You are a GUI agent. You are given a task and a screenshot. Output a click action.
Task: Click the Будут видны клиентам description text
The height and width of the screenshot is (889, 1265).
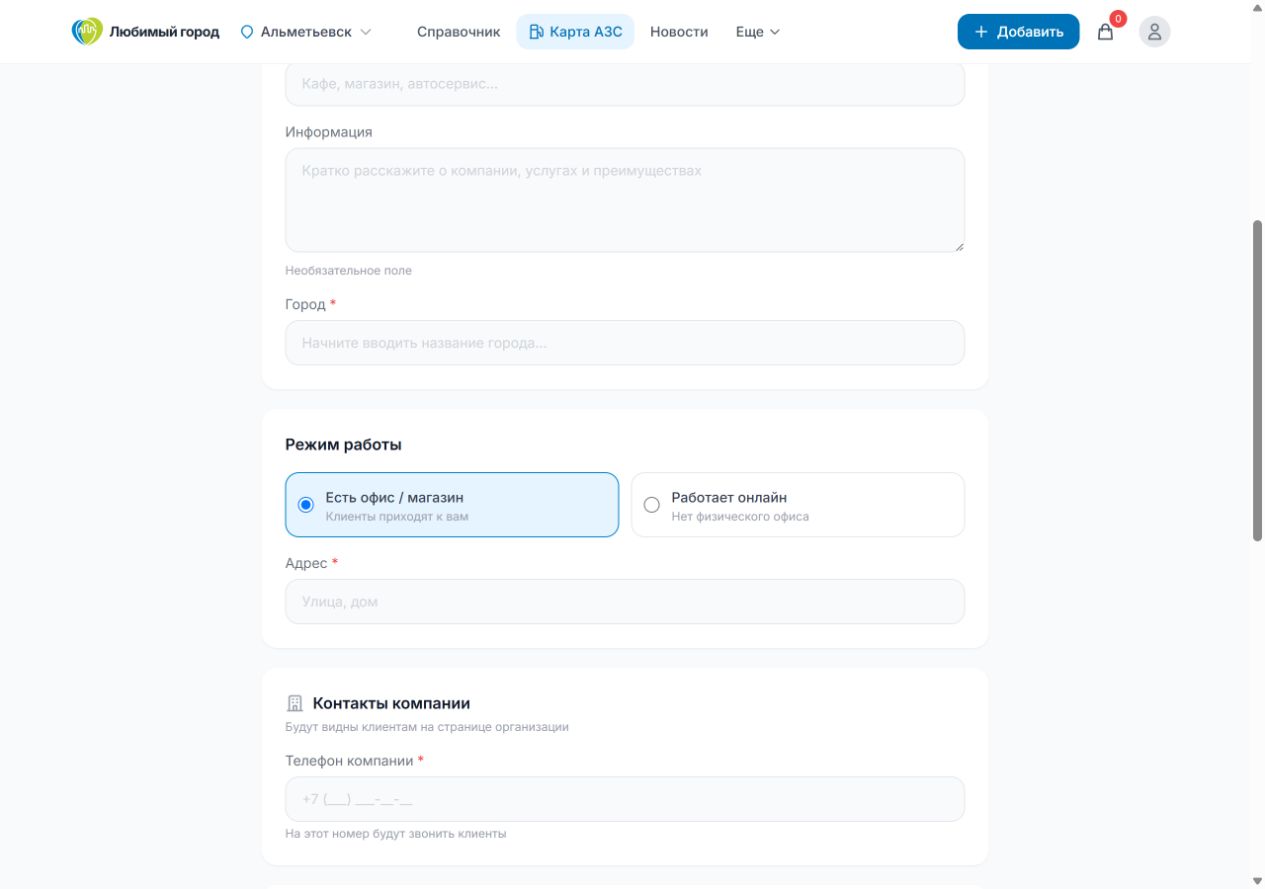coord(427,727)
